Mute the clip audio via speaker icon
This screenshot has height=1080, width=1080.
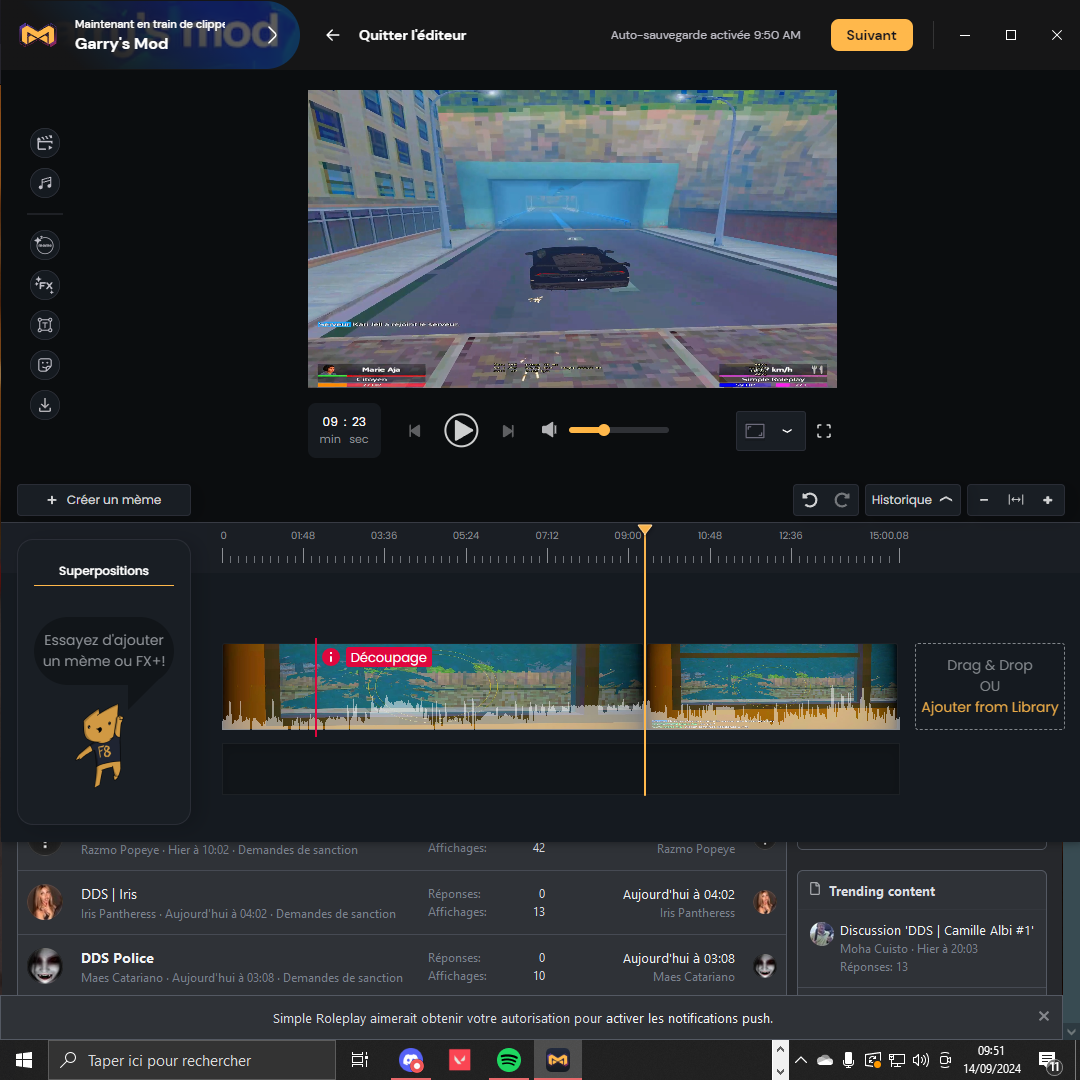click(x=549, y=430)
